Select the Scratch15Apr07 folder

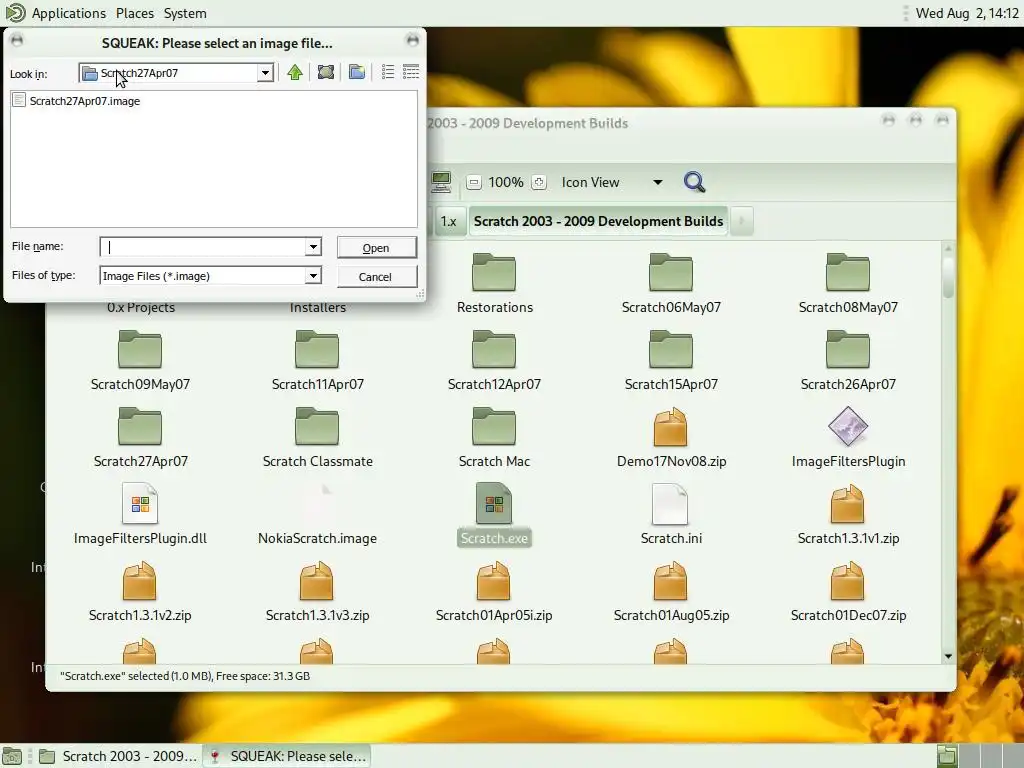coord(671,360)
